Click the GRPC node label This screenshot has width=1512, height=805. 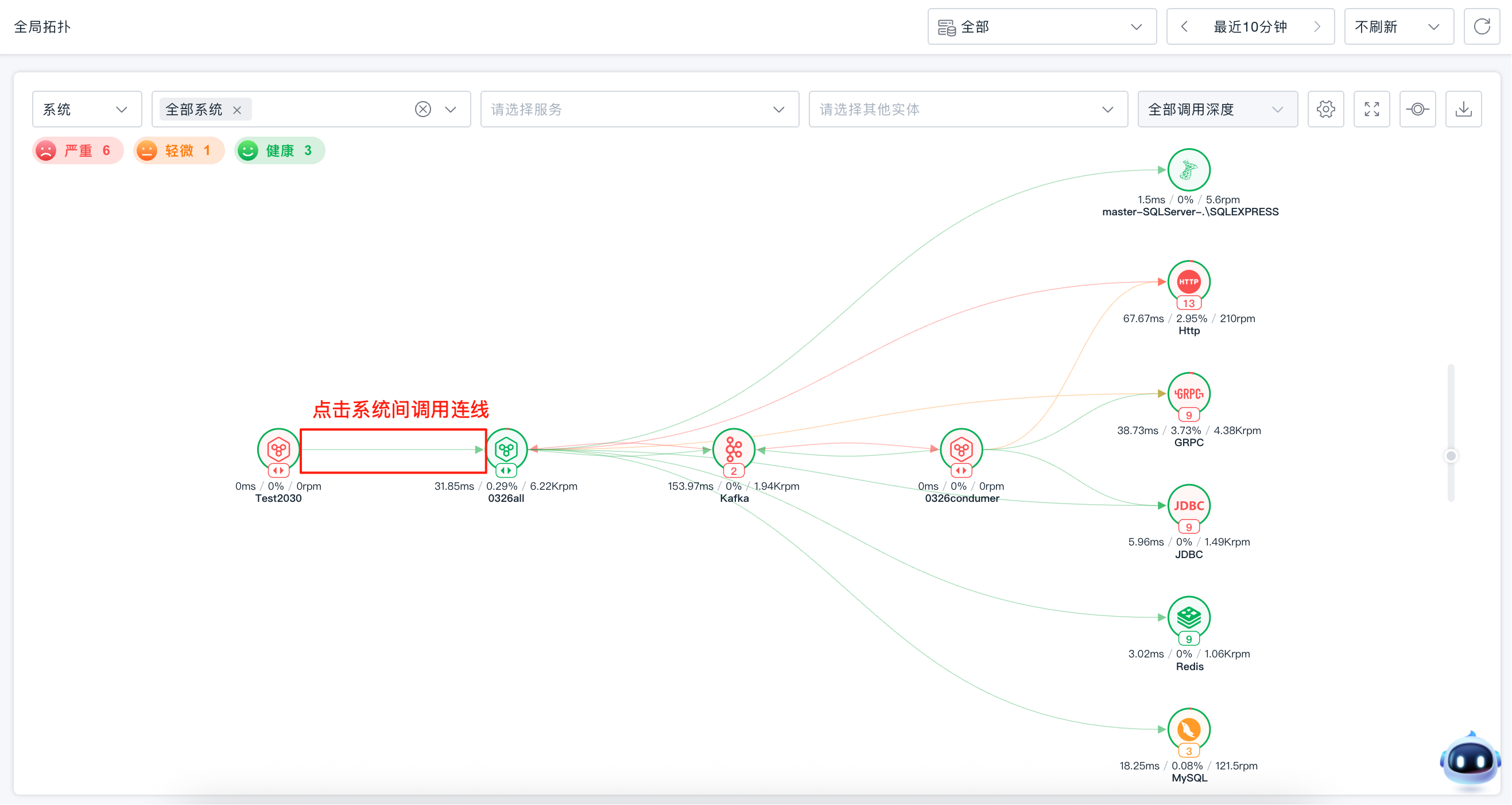(1189, 443)
